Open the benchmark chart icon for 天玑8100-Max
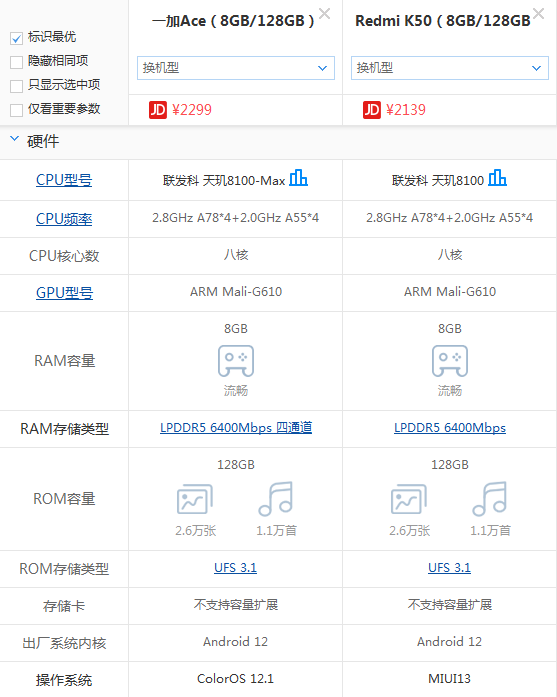Image resolution: width=557 pixels, height=697 pixels. point(298,178)
